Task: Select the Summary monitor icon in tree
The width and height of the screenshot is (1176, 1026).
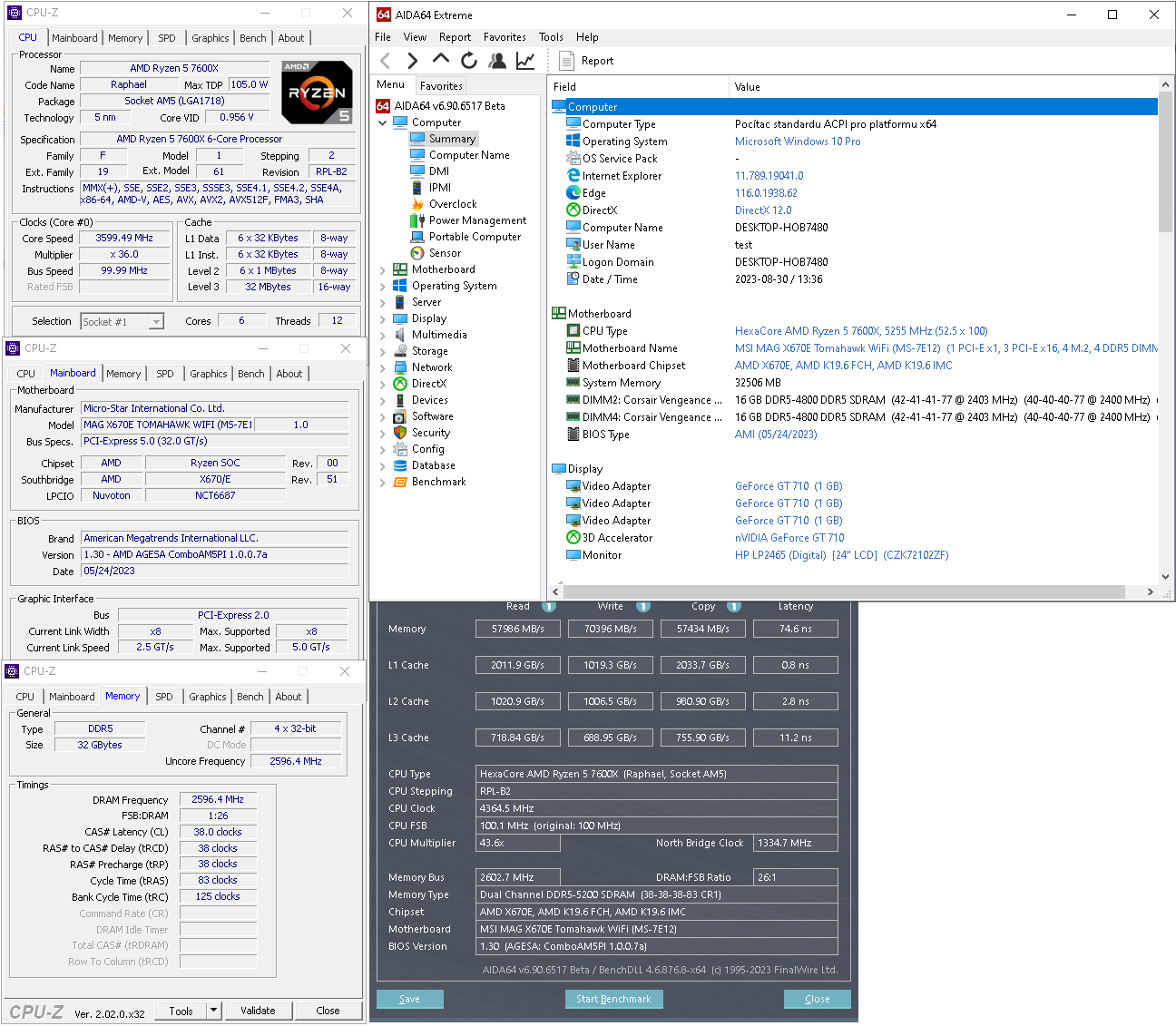Action: (417, 139)
